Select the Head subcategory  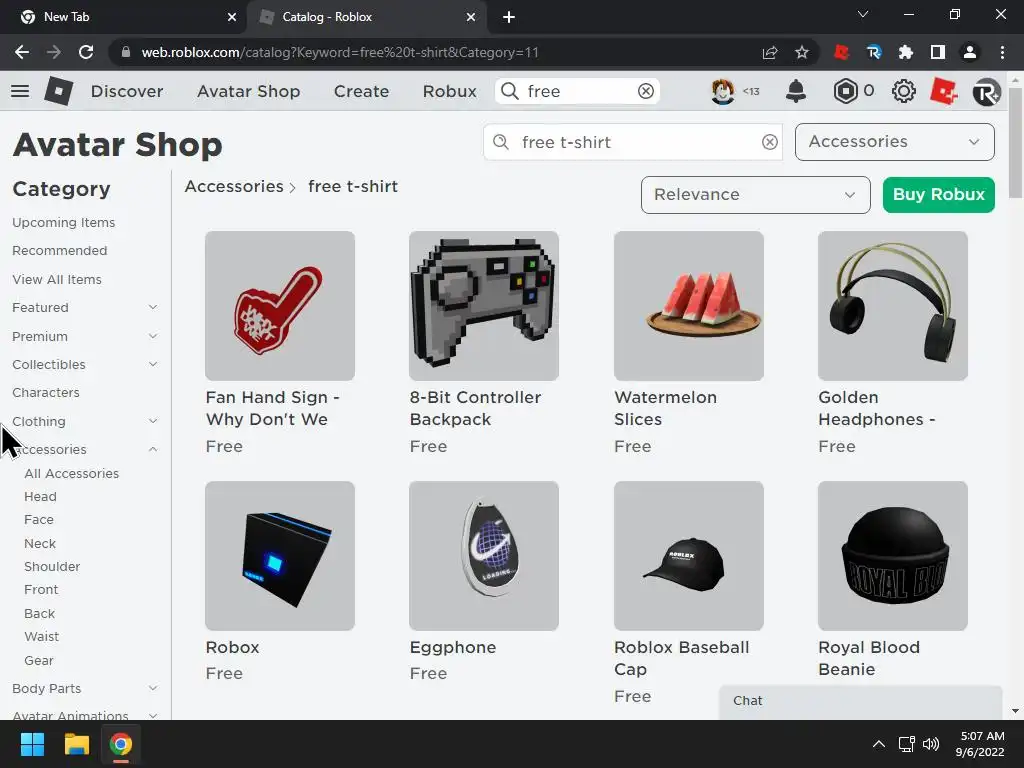[x=40, y=497]
